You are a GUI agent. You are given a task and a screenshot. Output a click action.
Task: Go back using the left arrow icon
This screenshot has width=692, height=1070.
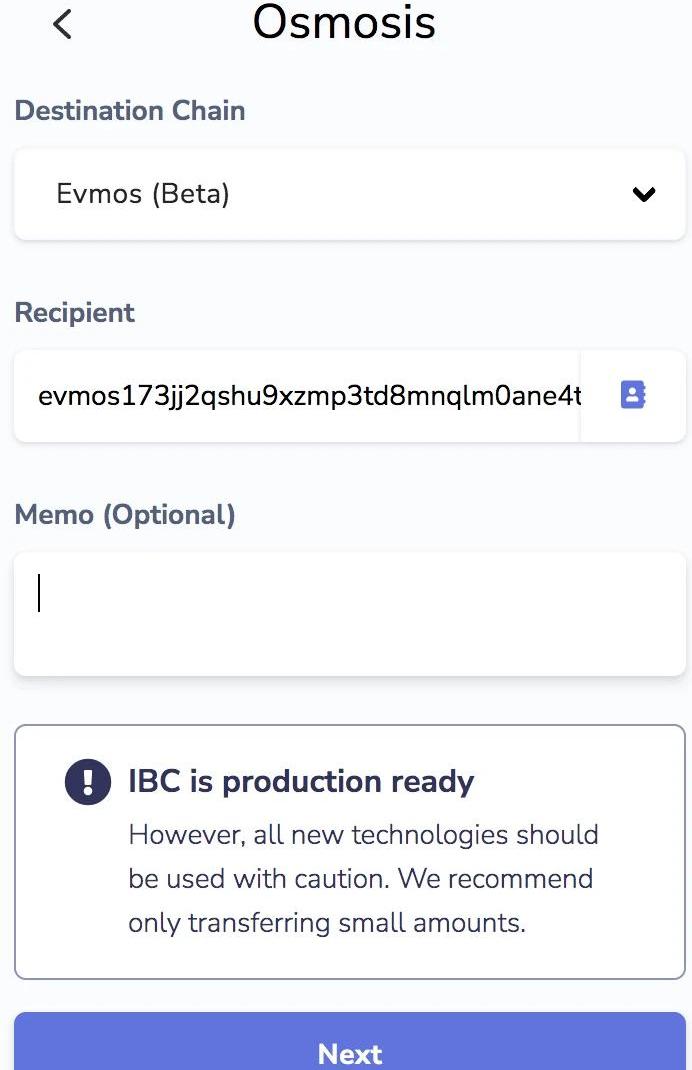[x=62, y=25]
